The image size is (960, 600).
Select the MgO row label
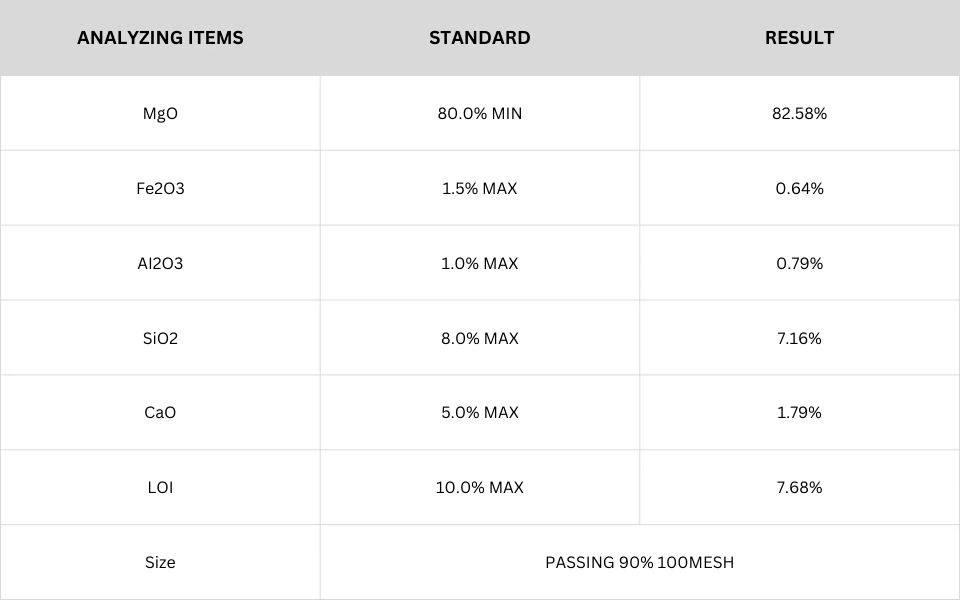160,113
